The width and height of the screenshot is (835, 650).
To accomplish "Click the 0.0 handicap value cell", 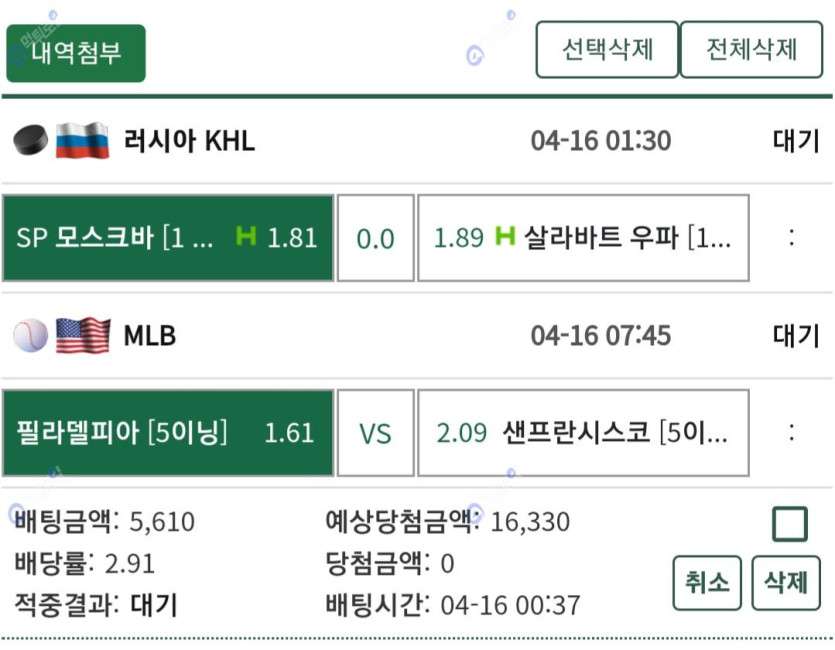I will click(x=375, y=238).
